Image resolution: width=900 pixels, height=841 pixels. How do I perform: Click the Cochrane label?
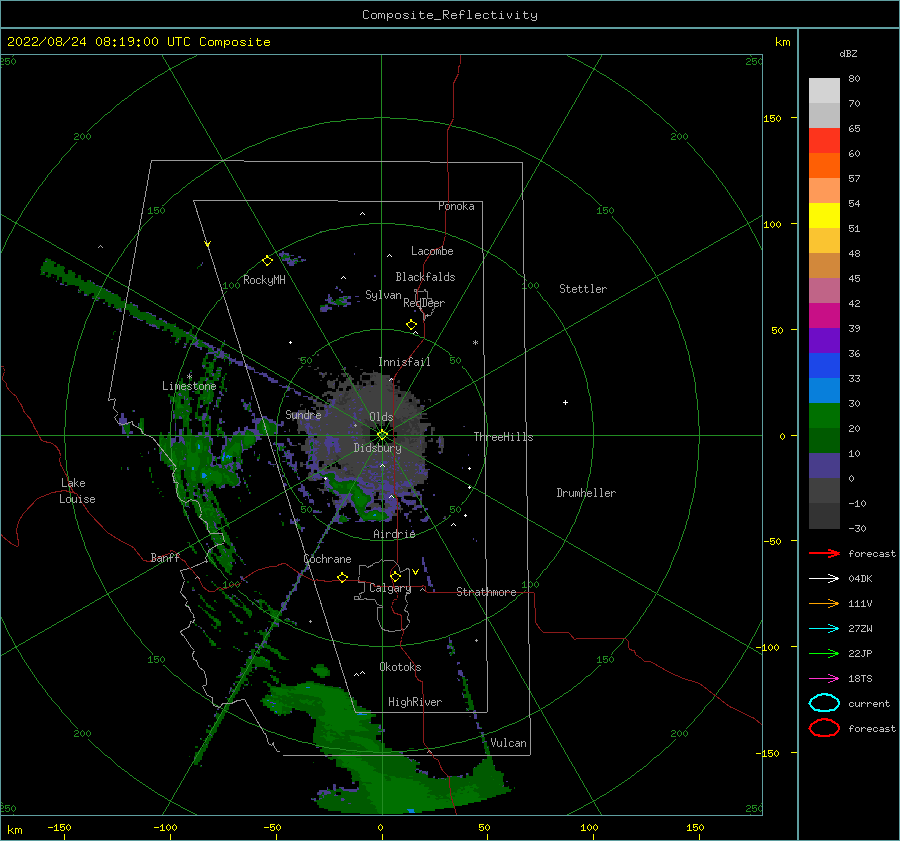[x=327, y=559]
